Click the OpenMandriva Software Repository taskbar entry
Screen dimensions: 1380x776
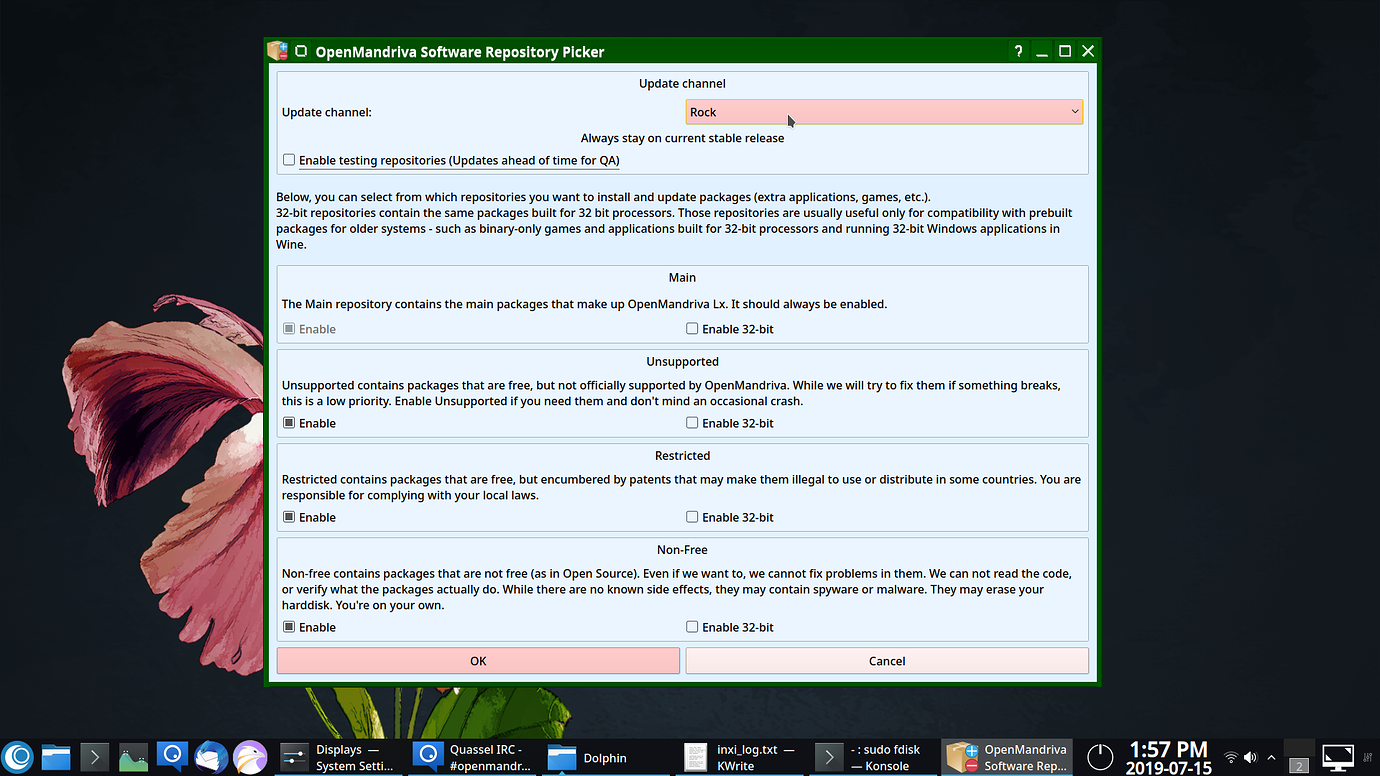pyautogui.click(x=1008, y=757)
